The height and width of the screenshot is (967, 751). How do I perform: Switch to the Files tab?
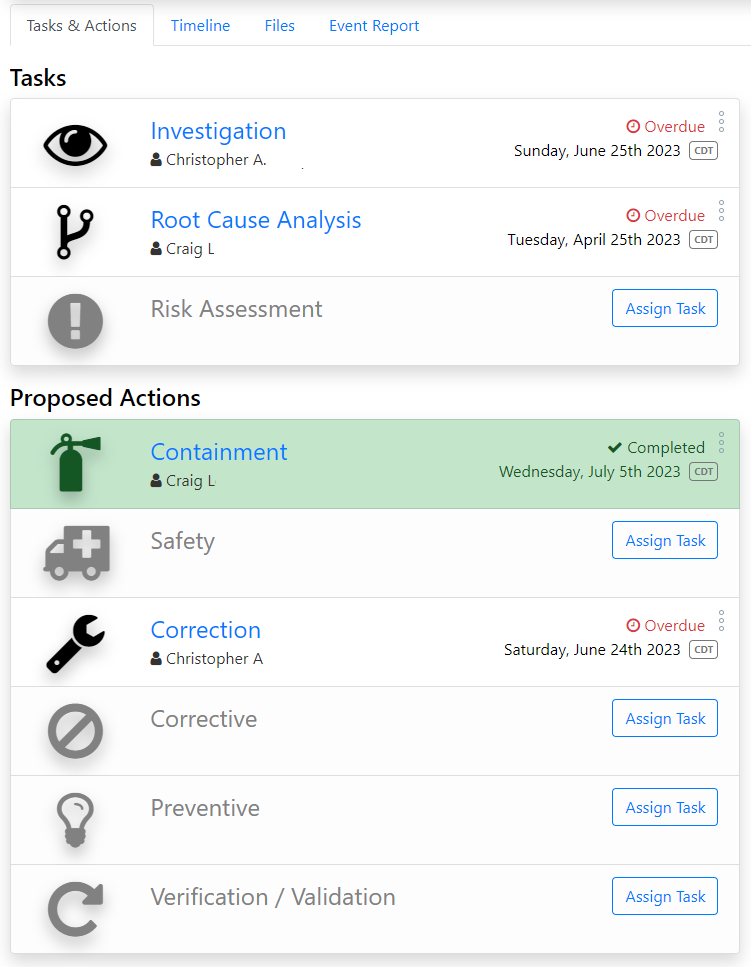(280, 26)
